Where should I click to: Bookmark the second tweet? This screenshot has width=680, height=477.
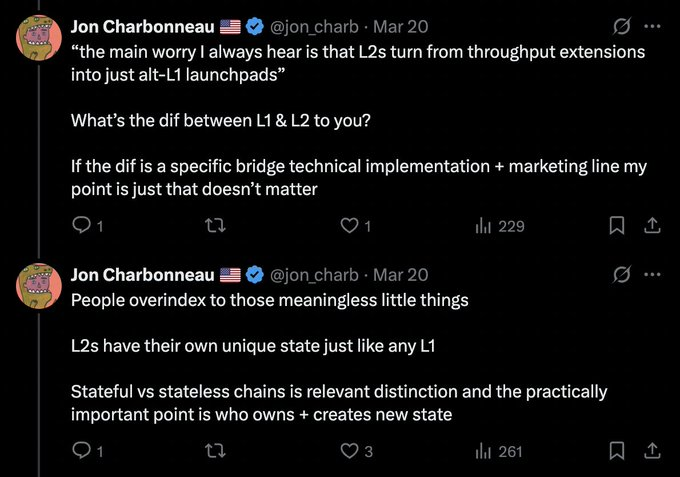coord(617,451)
